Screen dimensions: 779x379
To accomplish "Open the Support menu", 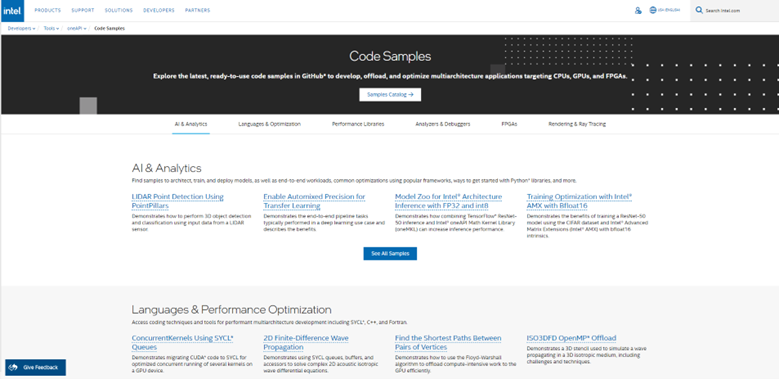I will tap(82, 10).
